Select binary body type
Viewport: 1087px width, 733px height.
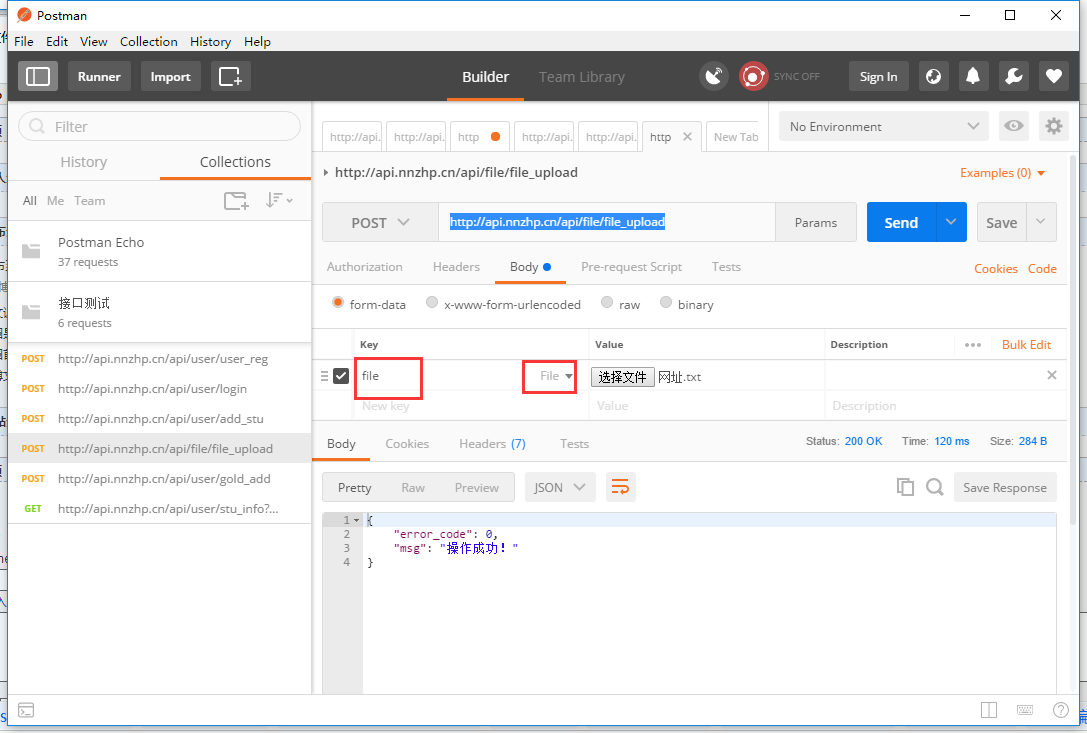[666, 303]
